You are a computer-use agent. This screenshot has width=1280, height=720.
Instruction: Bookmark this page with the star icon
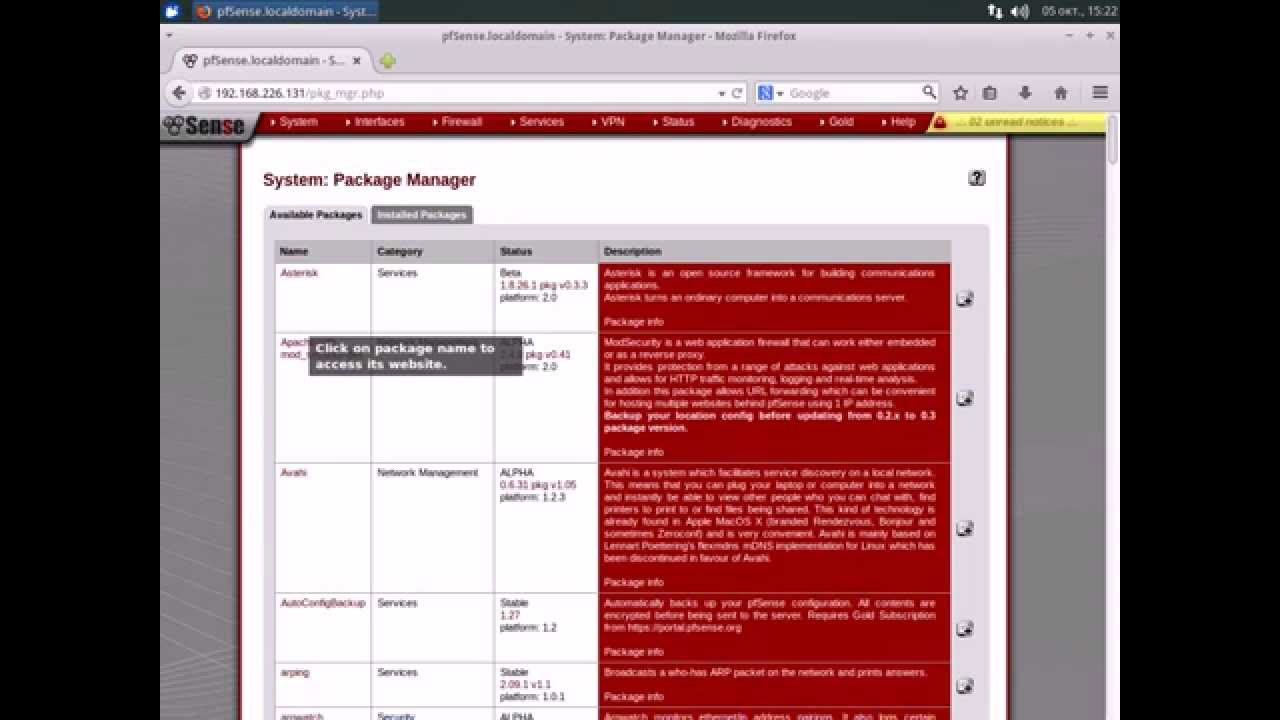pos(960,93)
